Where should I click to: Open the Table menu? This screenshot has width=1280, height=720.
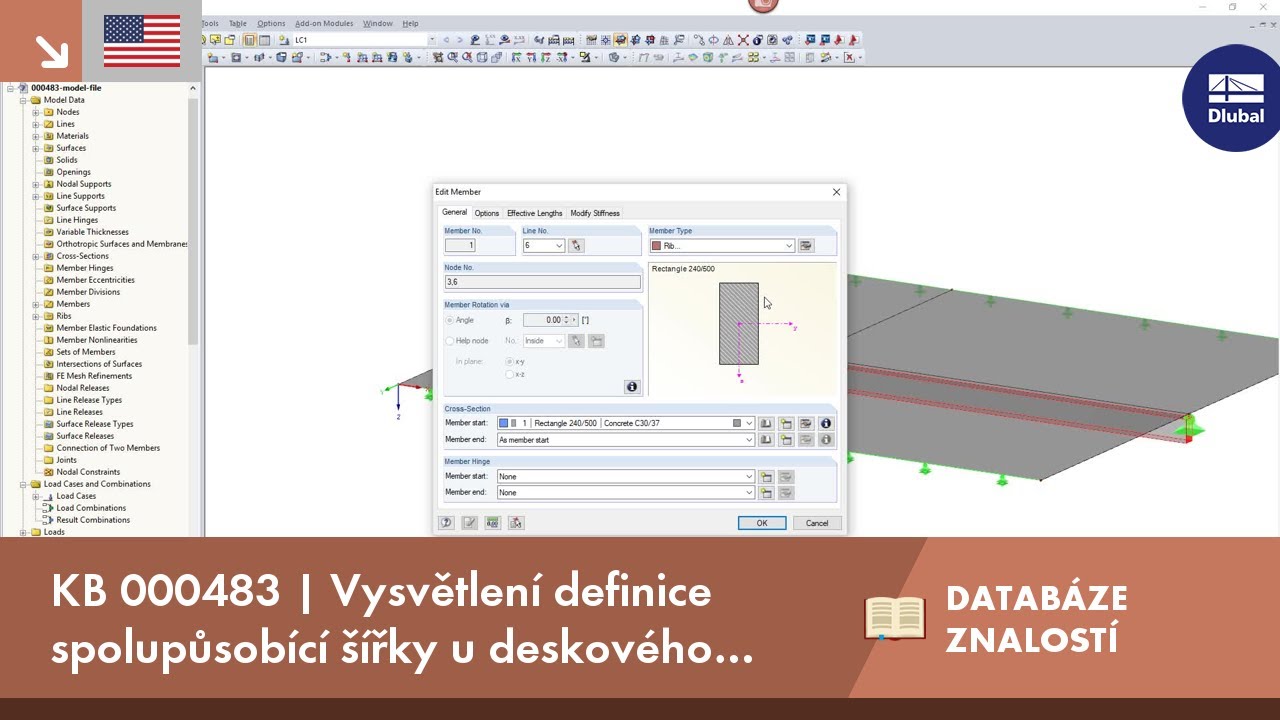coord(237,23)
